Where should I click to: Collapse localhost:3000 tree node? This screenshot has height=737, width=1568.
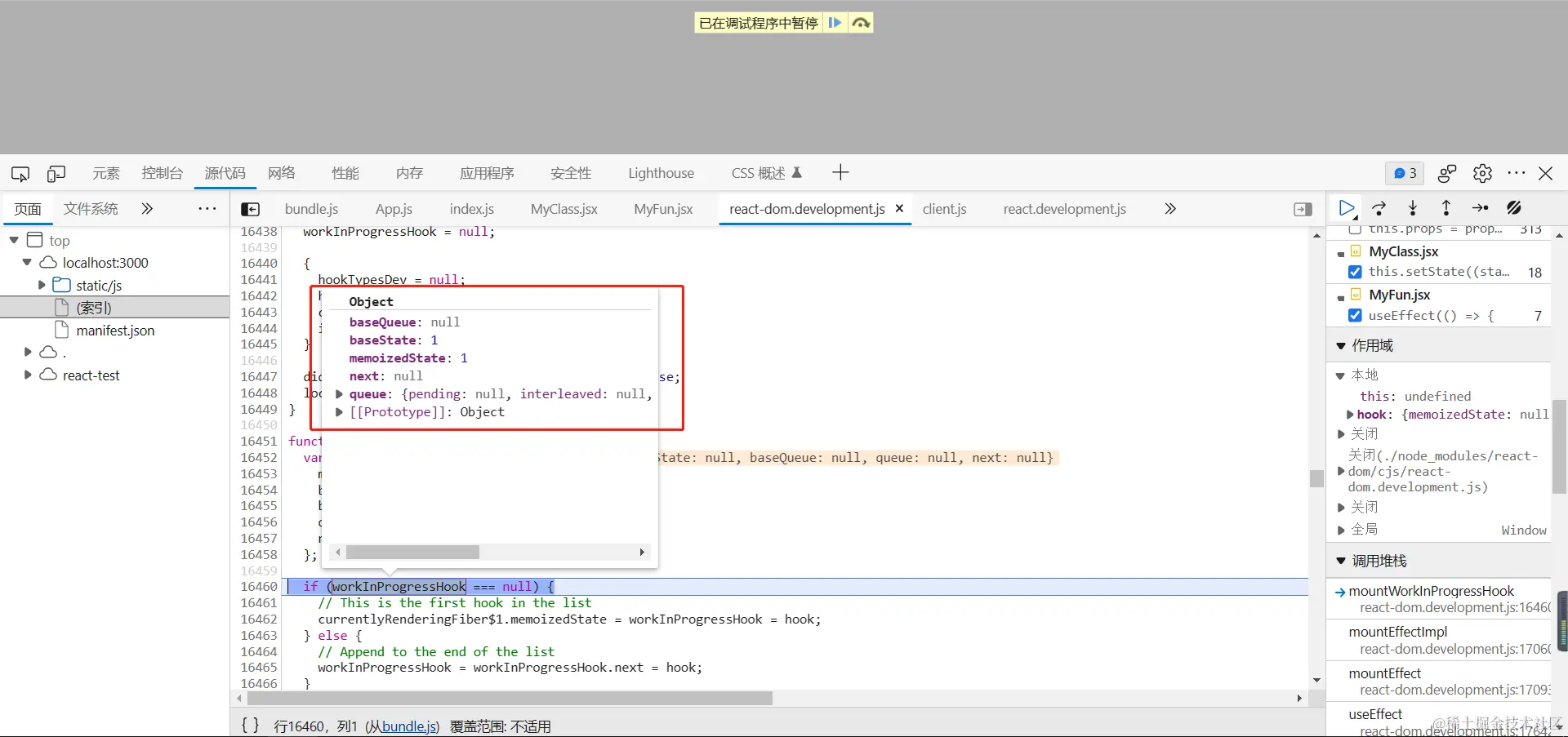point(27,262)
